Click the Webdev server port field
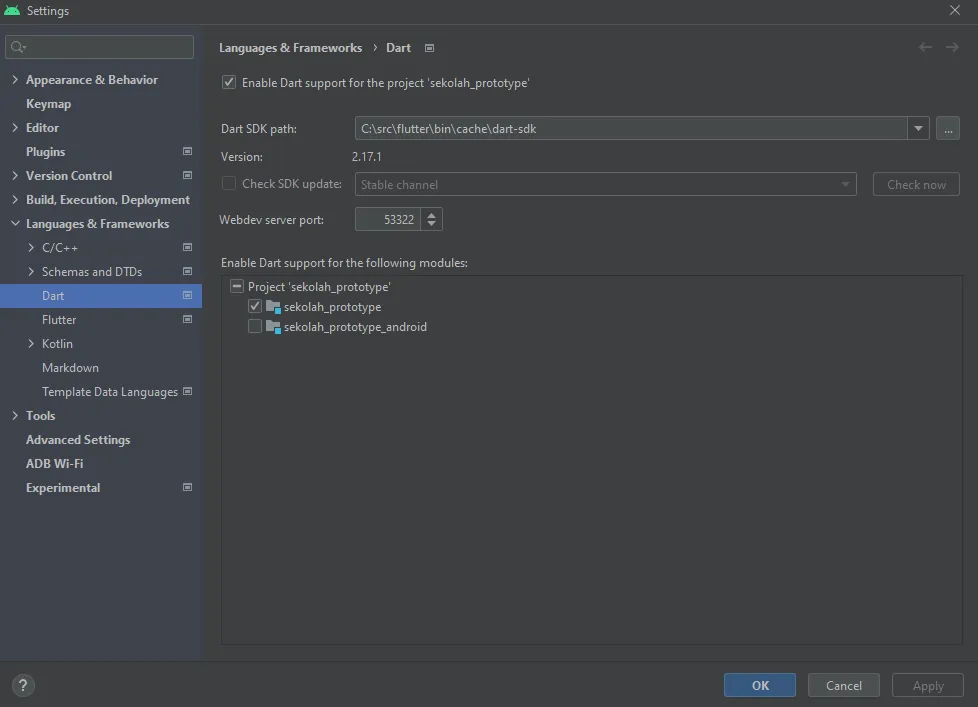The height and width of the screenshot is (707, 978). [x=388, y=219]
